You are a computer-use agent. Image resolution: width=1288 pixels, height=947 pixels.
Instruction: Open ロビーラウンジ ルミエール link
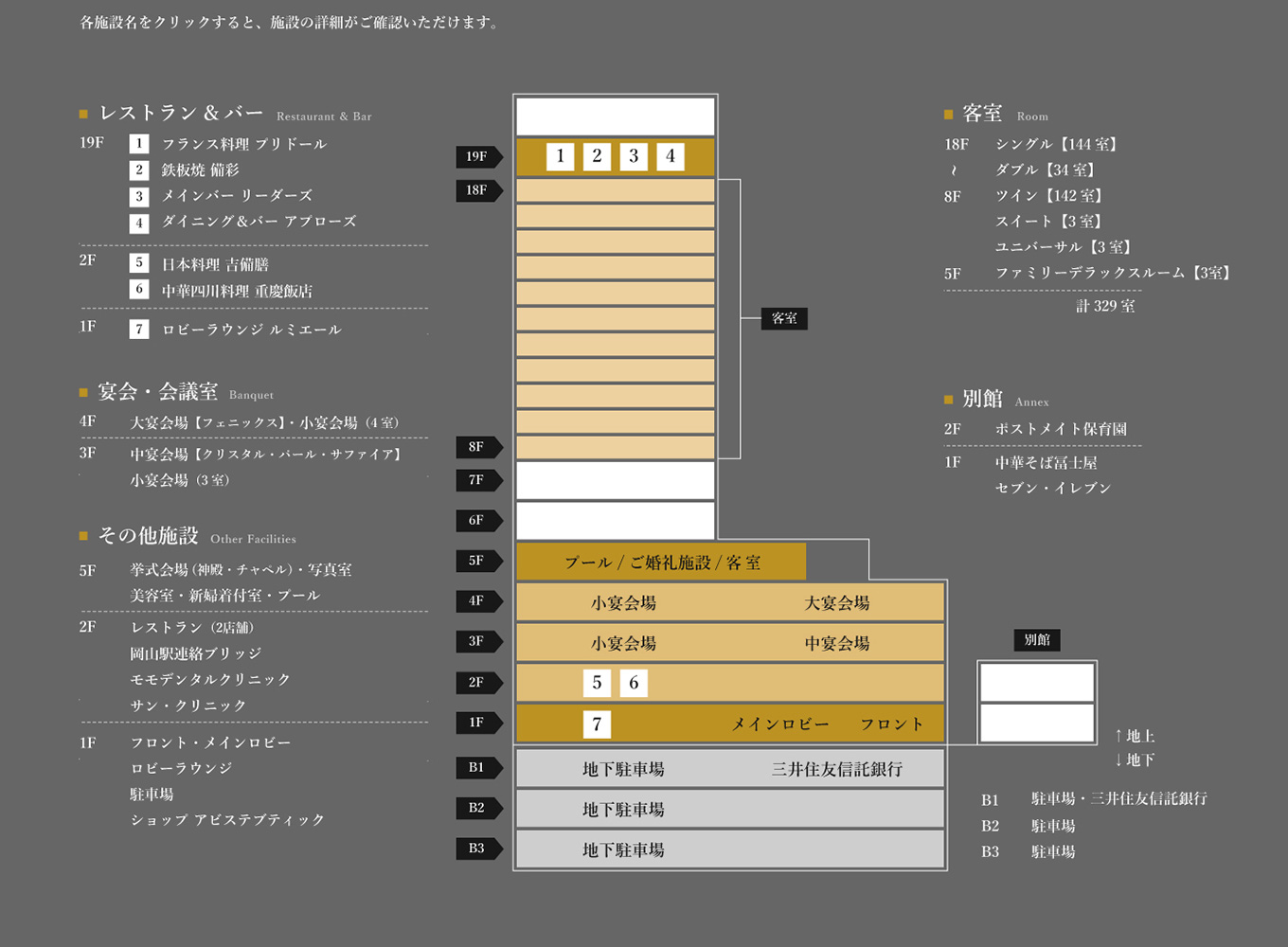251,330
